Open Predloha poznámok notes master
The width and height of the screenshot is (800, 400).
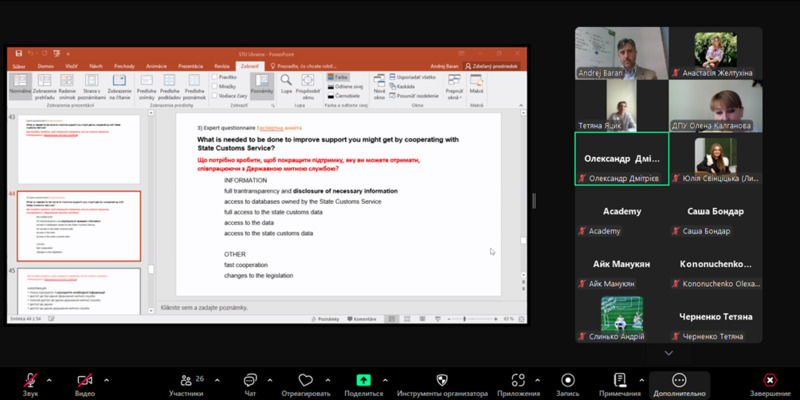(194, 86)
